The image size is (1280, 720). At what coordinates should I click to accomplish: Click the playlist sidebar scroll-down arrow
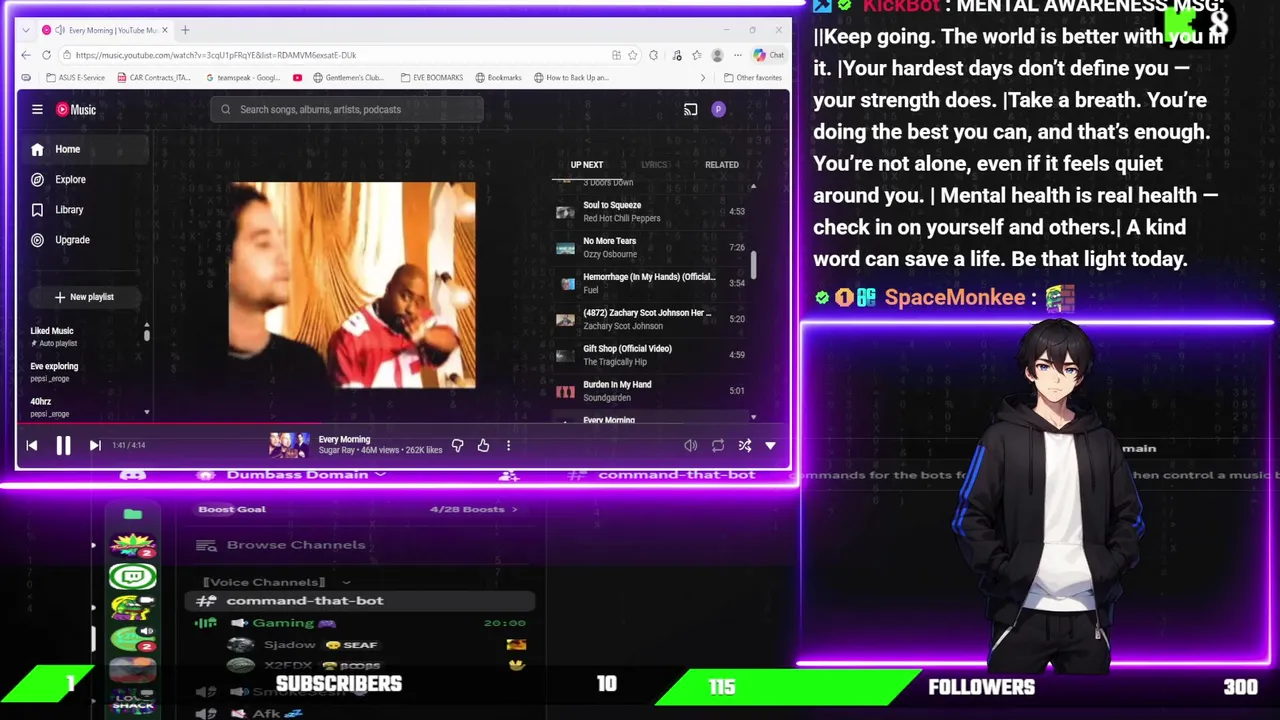coord(146,412)
